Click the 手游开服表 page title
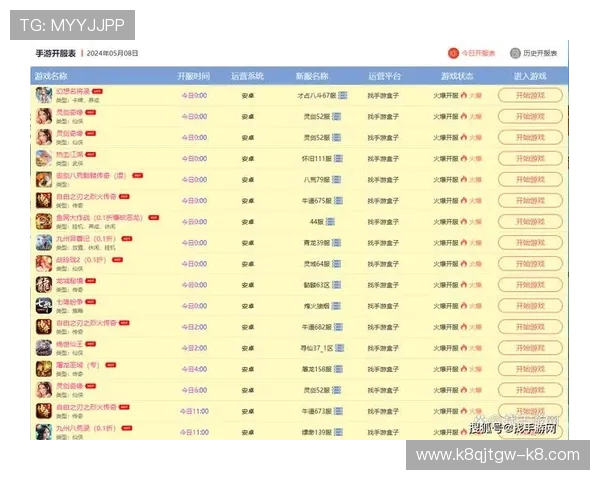The height and width of the screenshot is (480, 600). tap(55, 53)
